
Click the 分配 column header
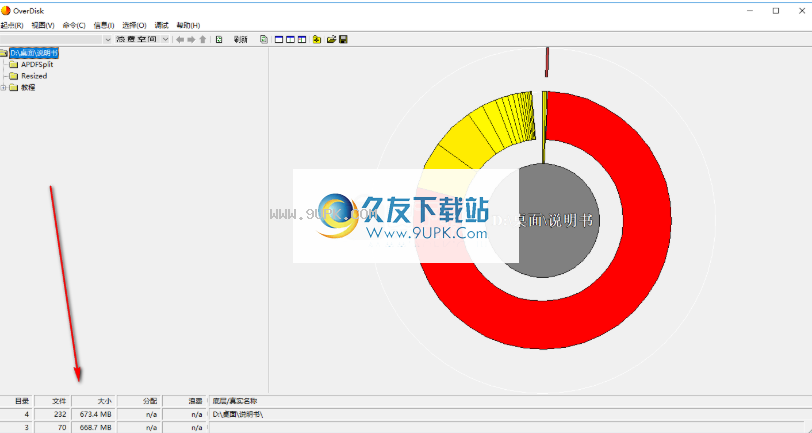click(140, 401)
